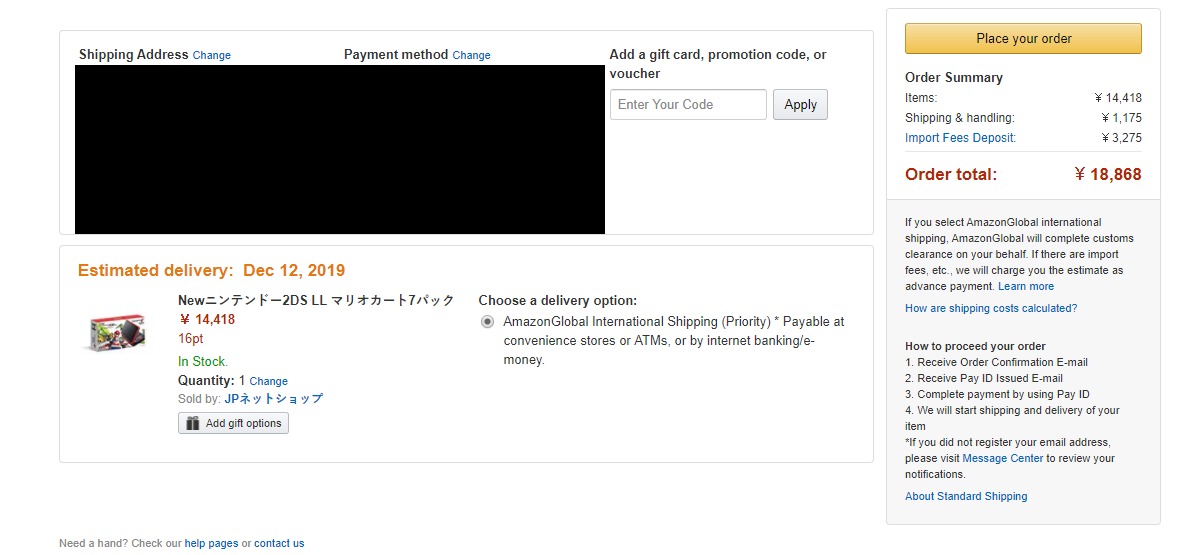Open the help pages link
Viewport: 1187px width, 555px height.
211,544
